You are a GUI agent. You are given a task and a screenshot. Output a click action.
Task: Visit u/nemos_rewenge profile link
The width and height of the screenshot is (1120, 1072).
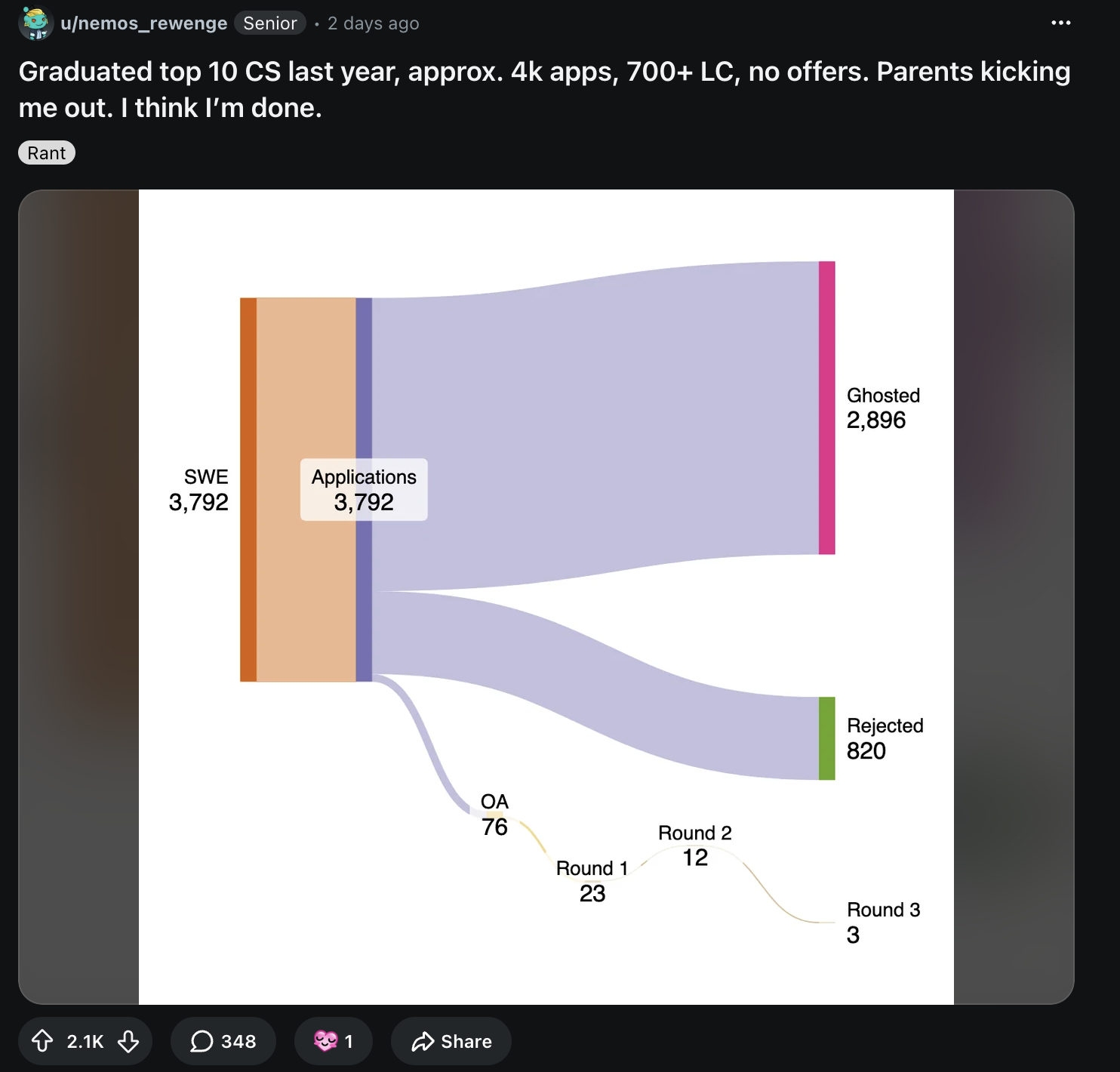point(143,23)
